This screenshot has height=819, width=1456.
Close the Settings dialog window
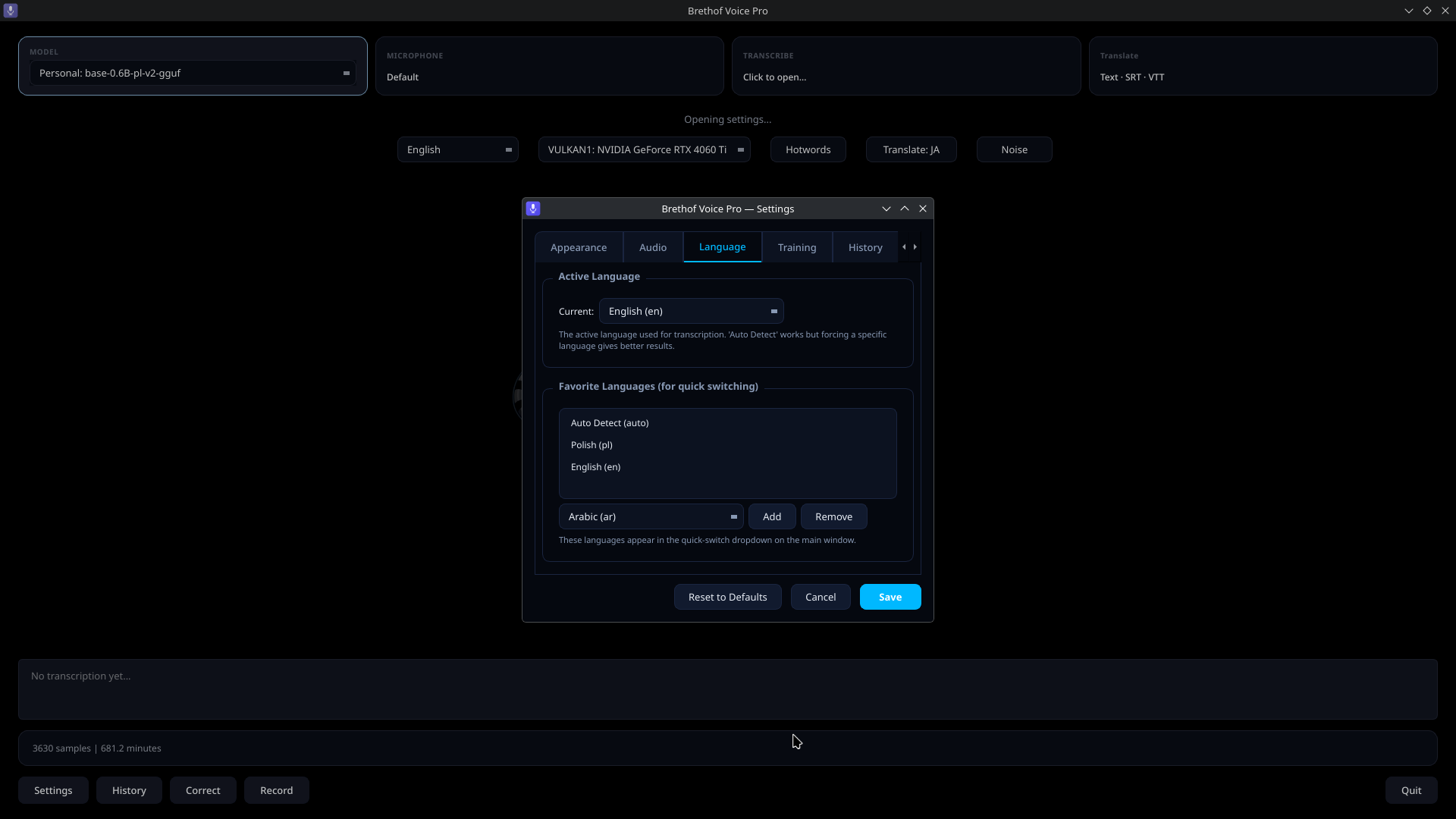point(923,209)
